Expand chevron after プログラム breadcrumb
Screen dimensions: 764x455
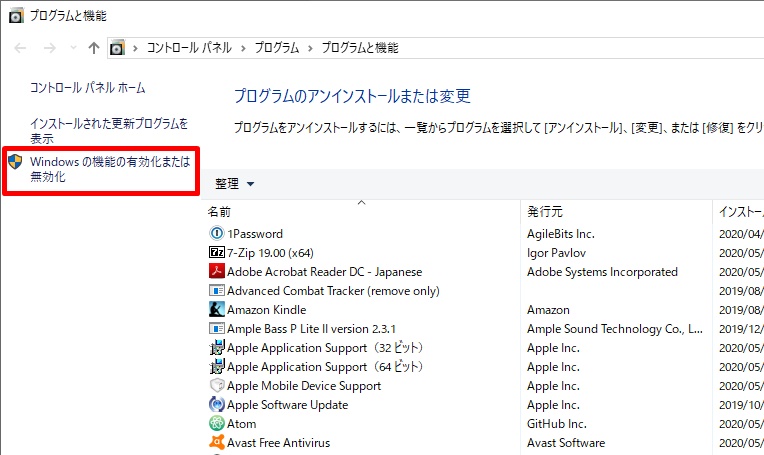click(310, 48)
